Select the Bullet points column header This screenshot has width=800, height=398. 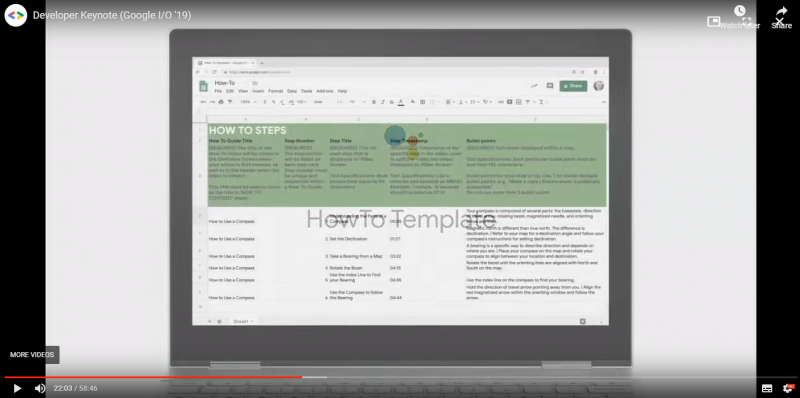tap(481, 140)
